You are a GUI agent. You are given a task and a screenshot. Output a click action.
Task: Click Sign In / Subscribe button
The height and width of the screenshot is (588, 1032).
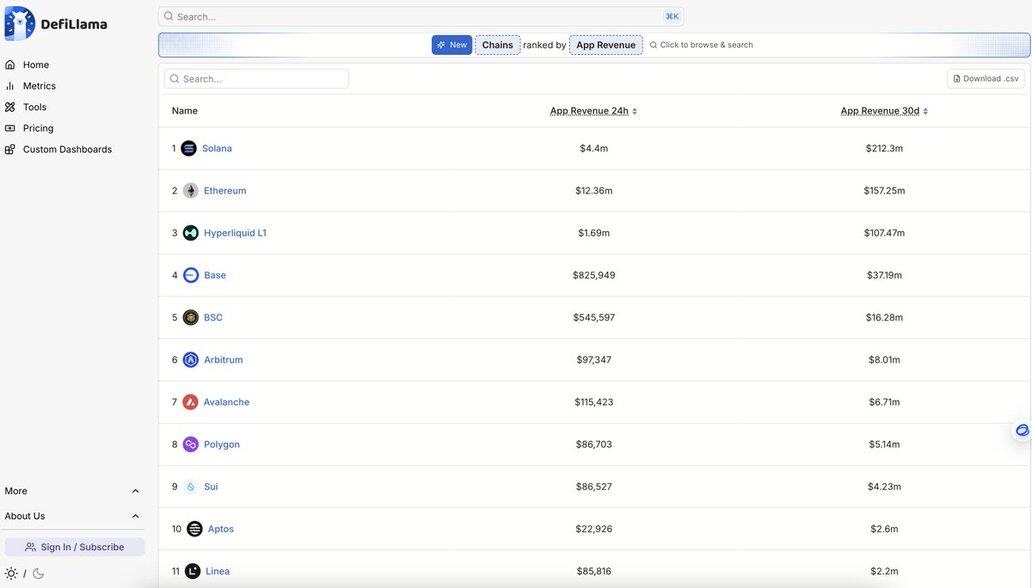click(74, 547)
